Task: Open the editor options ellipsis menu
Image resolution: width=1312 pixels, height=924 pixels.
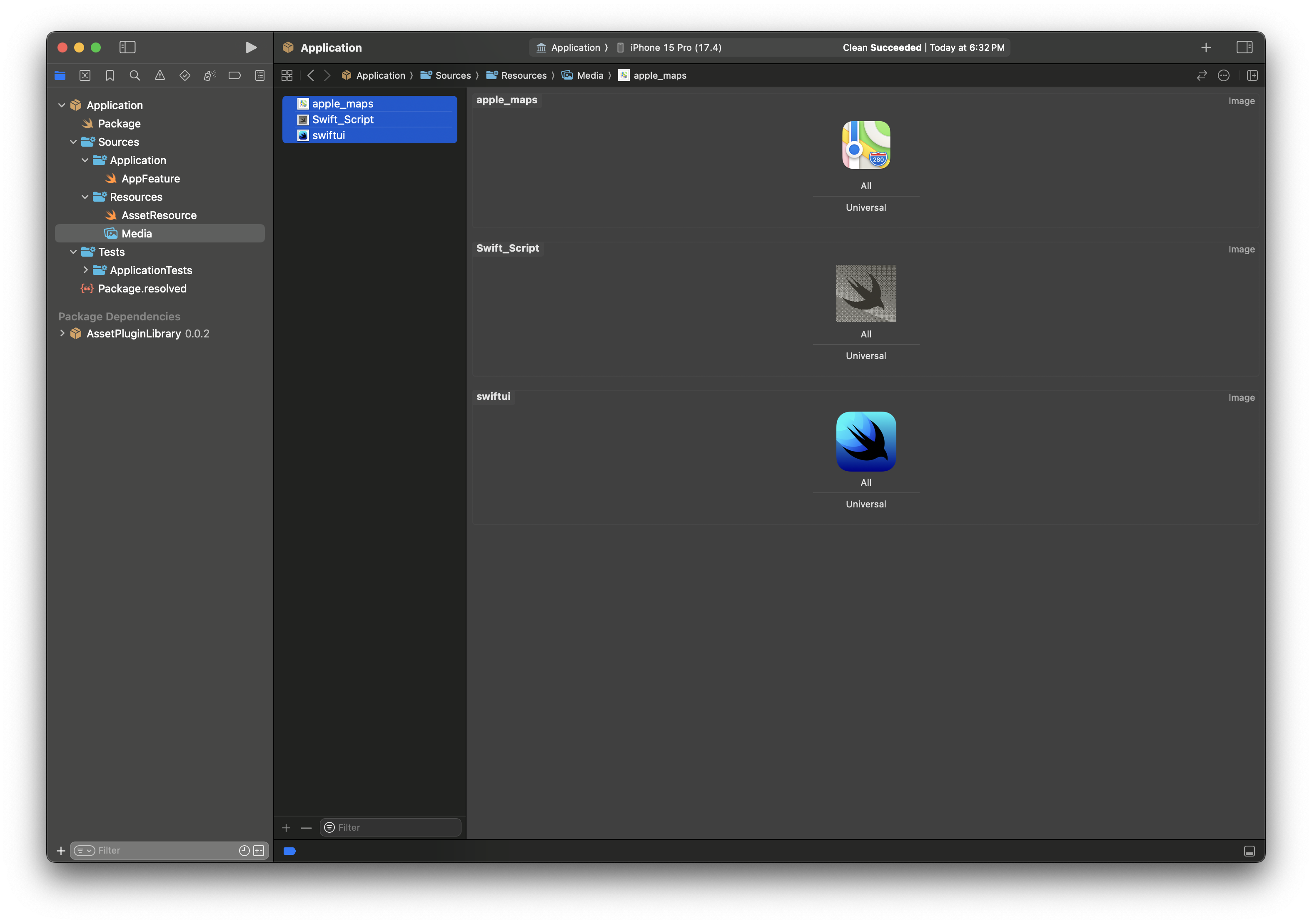Action: pyautogui.click(x=1223, y=75)
